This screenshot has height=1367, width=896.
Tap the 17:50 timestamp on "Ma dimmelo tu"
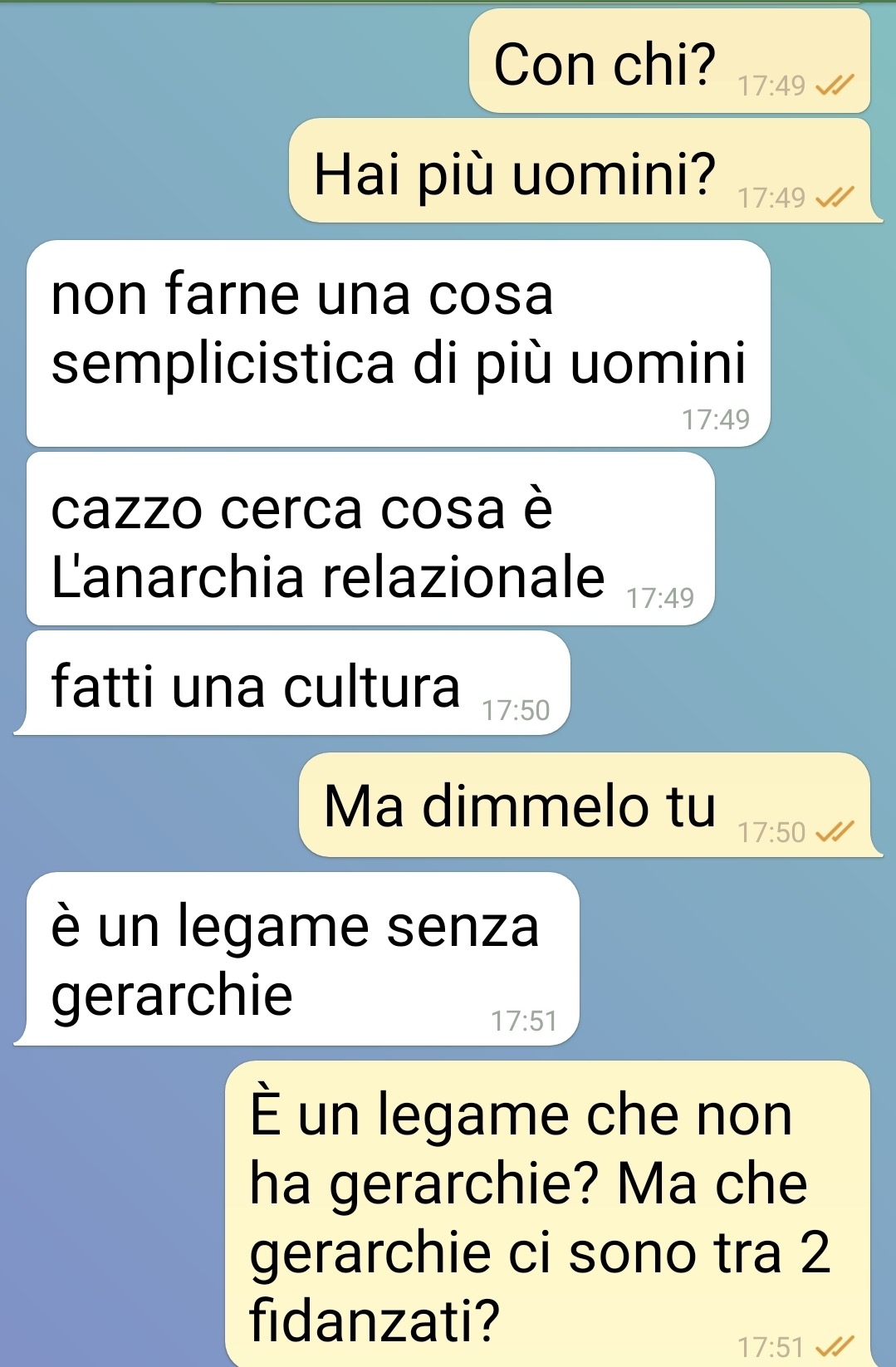point(771,832)
